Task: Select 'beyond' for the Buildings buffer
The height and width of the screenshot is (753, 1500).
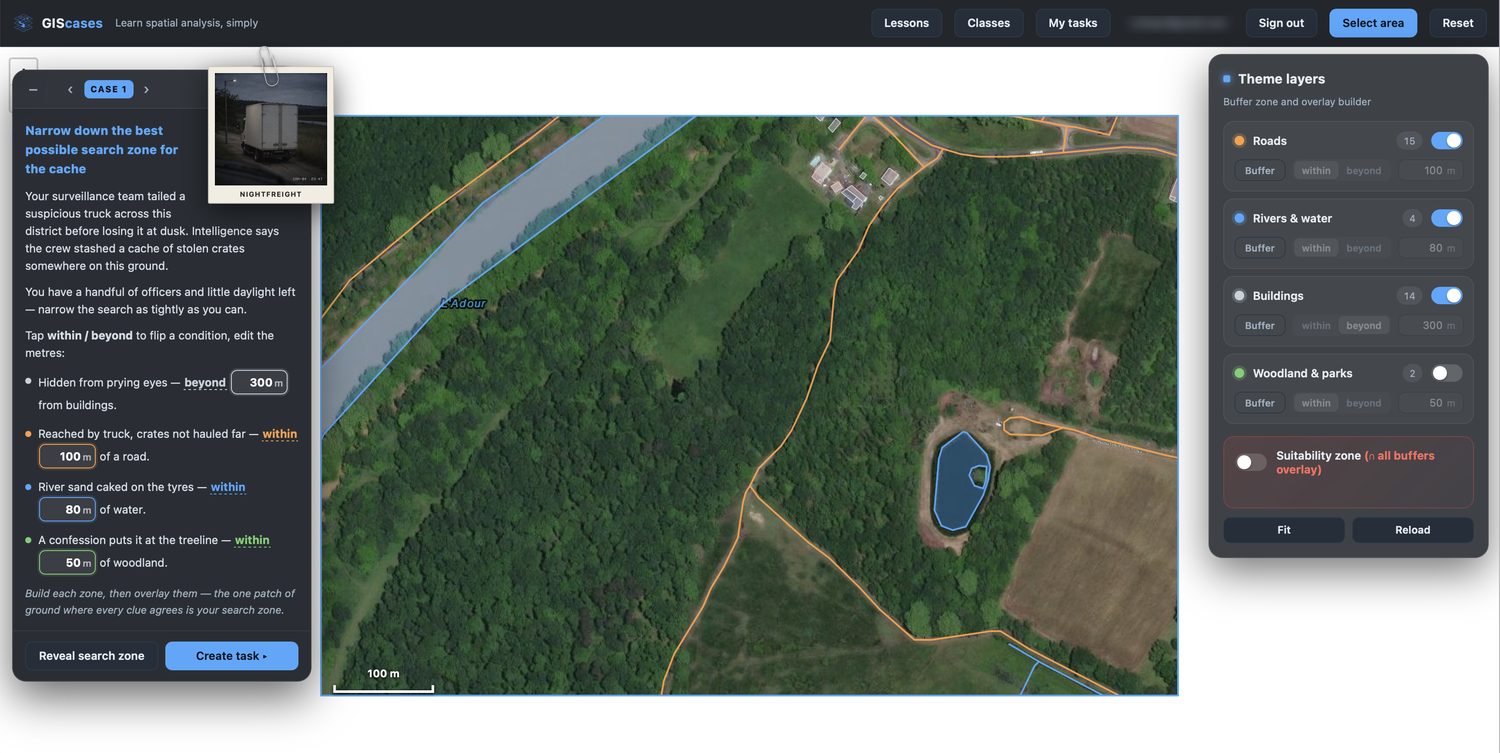Action: pyautogui.click(x=1364, y=326)
